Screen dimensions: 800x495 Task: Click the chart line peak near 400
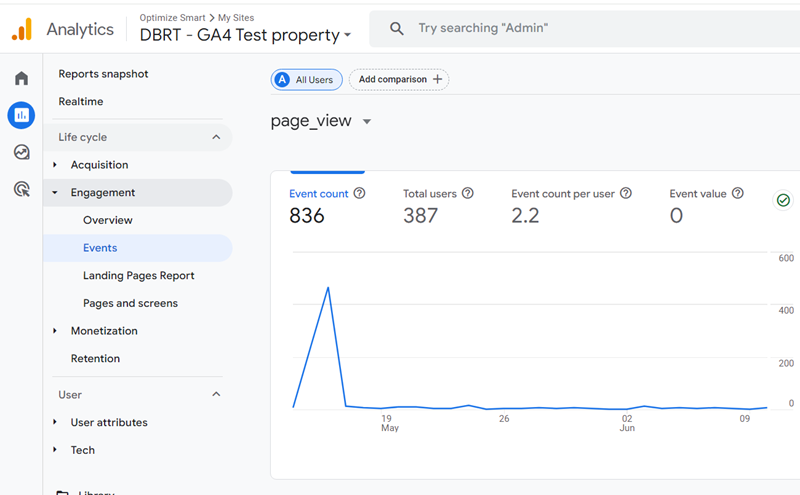tap(328, 288)
